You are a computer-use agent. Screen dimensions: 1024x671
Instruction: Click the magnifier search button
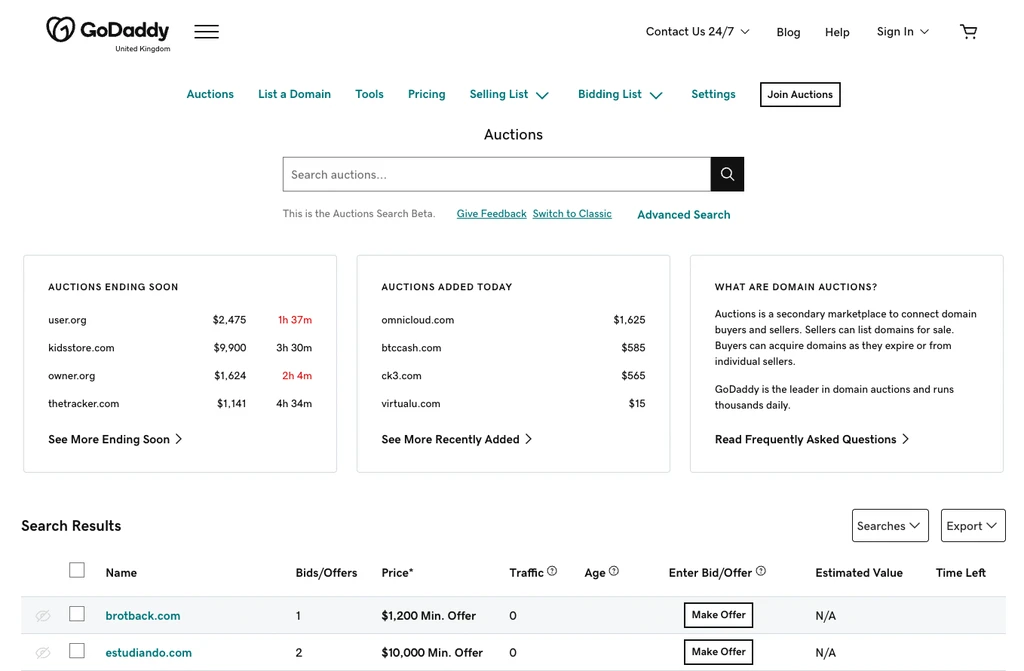tap(727, 174)
